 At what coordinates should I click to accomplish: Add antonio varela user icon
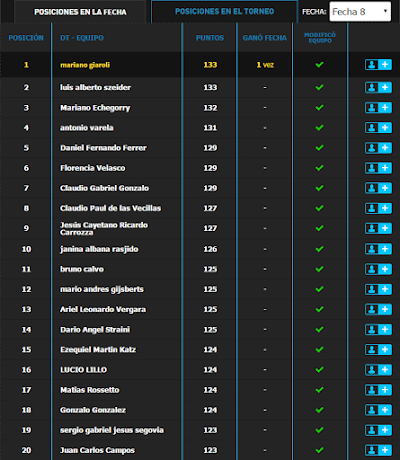378,128
